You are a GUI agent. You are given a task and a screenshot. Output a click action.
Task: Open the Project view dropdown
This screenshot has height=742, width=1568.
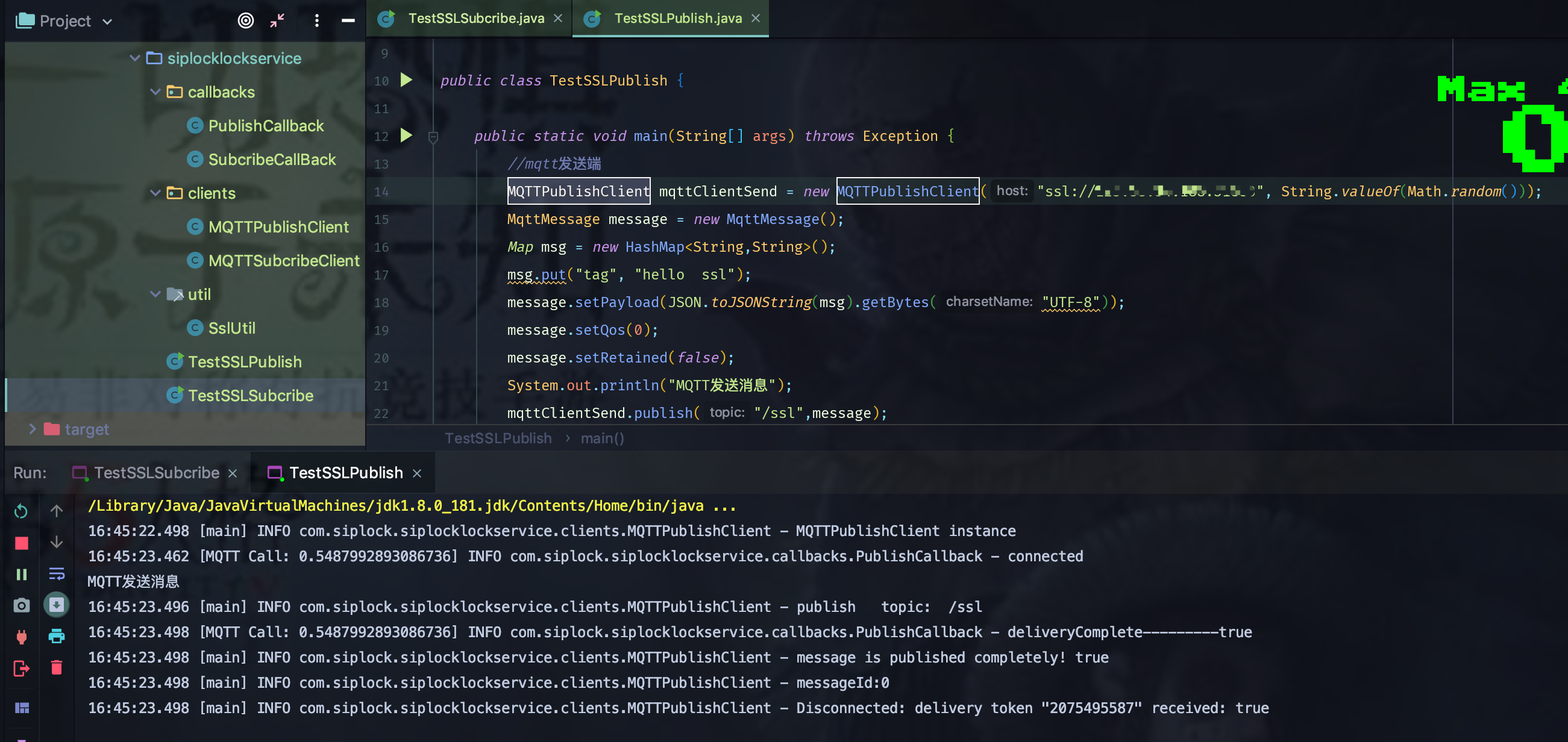107,20
